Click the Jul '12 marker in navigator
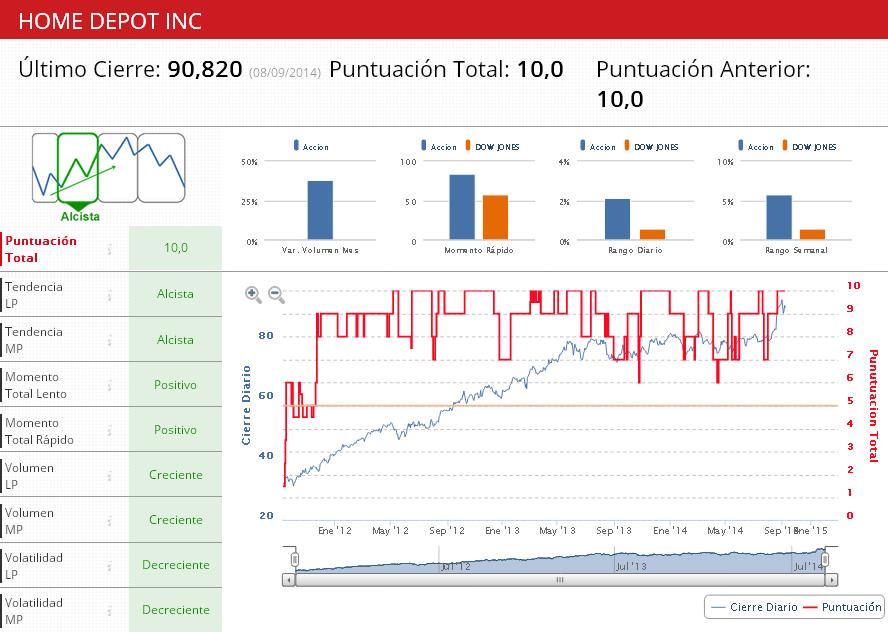The image size is (888, 632). (x=455, y=566)
